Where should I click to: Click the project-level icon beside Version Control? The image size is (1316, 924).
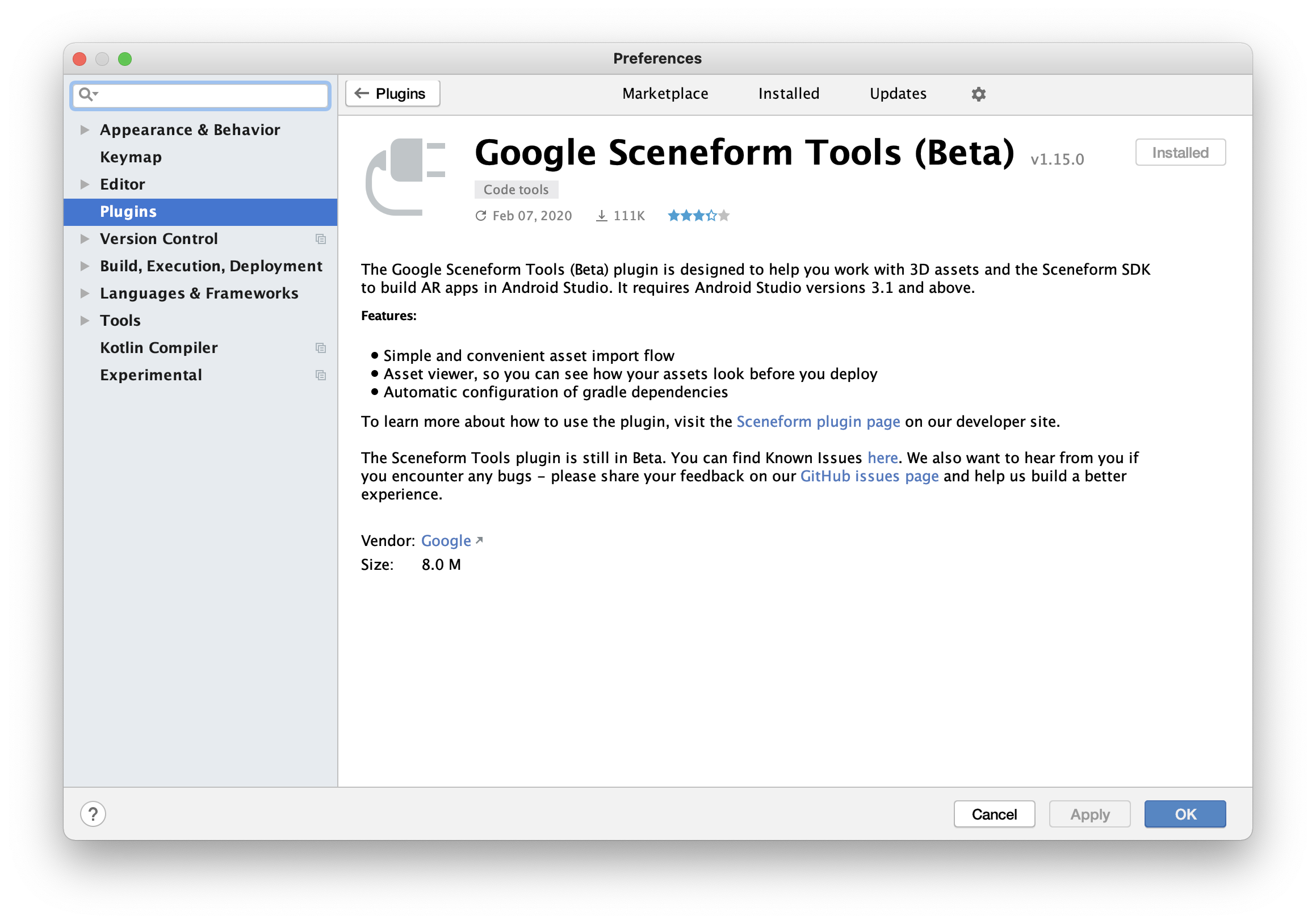321,239
